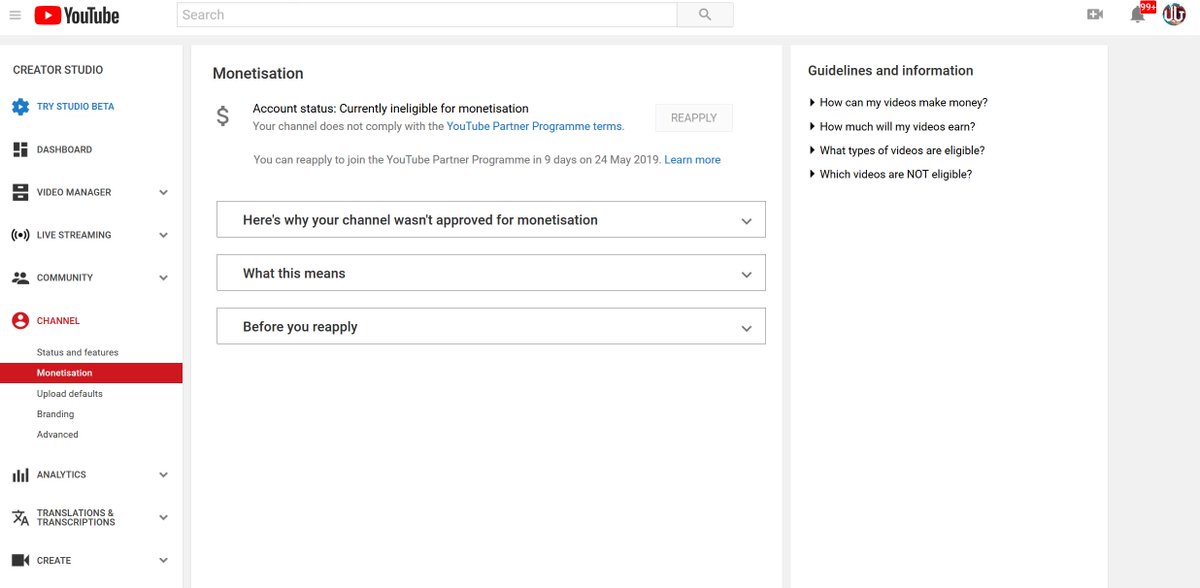Image resolution: width=1200 pixels, height=588 pixels.
Task: Click the search magnifier button
Action: [705, 15]
